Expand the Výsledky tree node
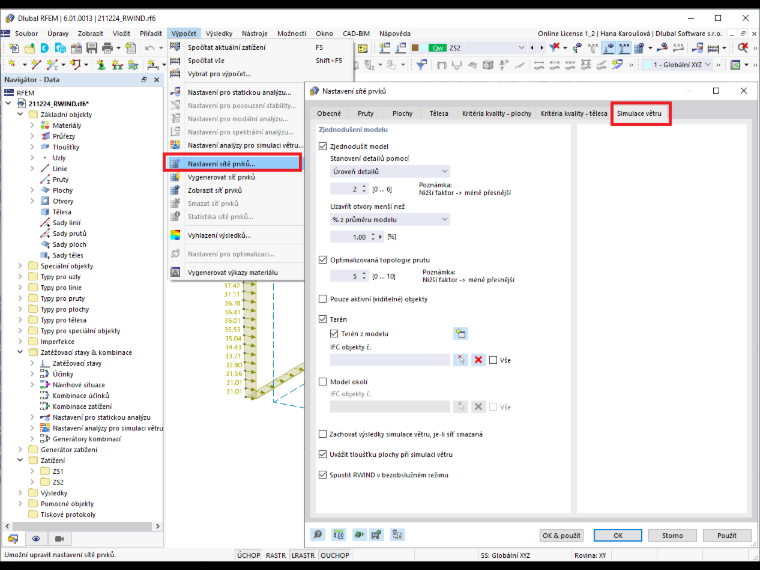This screenshot has width=760, height=570. tap(20, 492)
